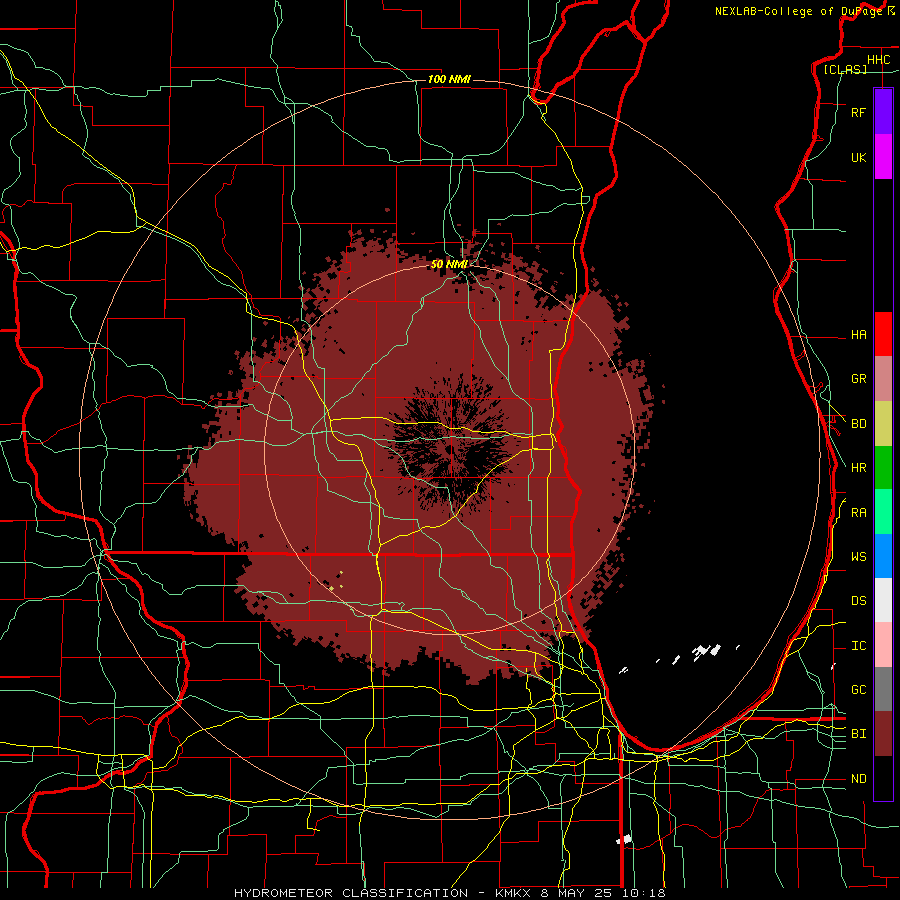Image resolution: width=900 pixels, height=900 pixels.
Task: Select the WS blue legend color swatch
Action: tap(883, 556)
